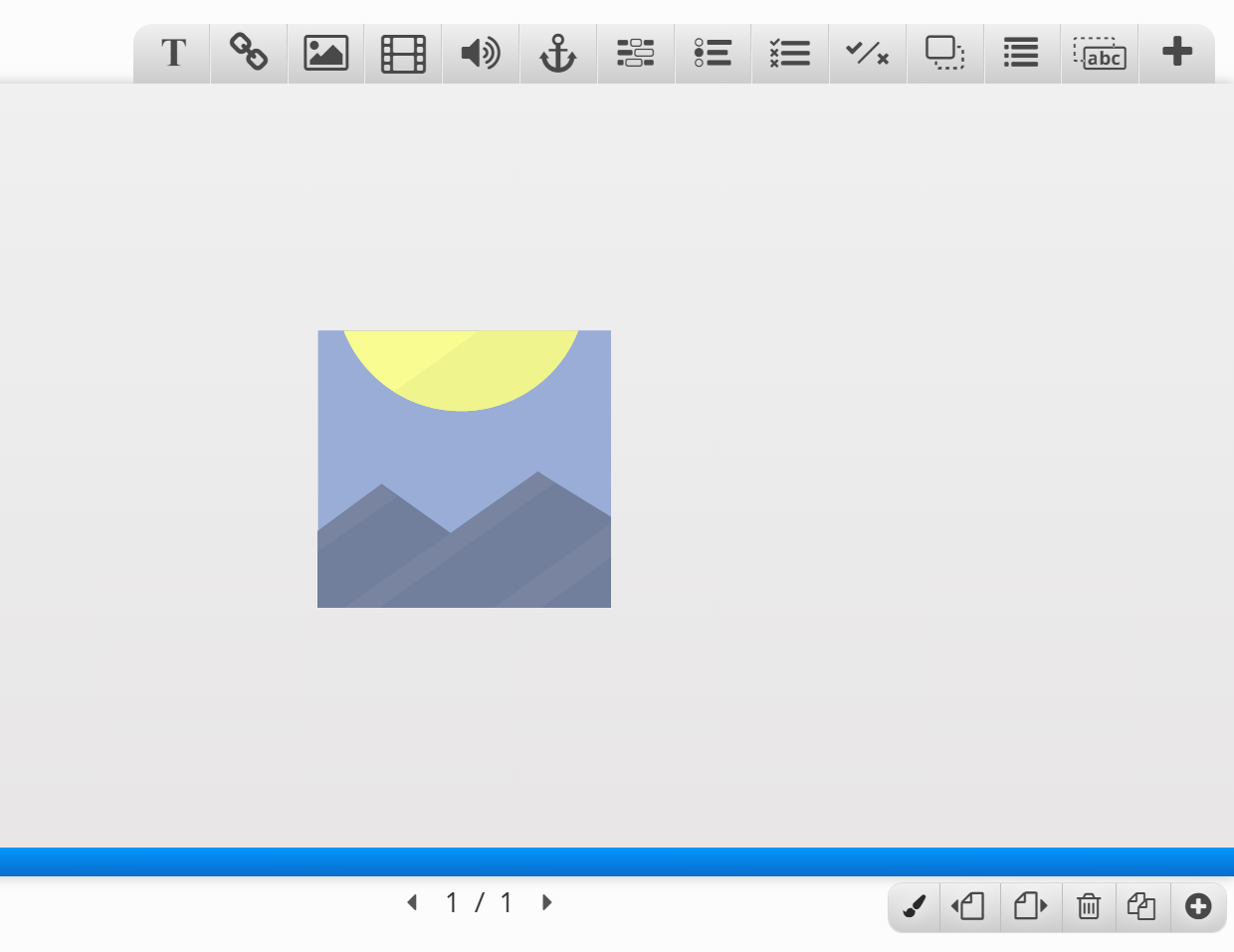Viewport: 1234px width, 952px height.
Task: Insert video with film strip icon
Action: [403, 53]
